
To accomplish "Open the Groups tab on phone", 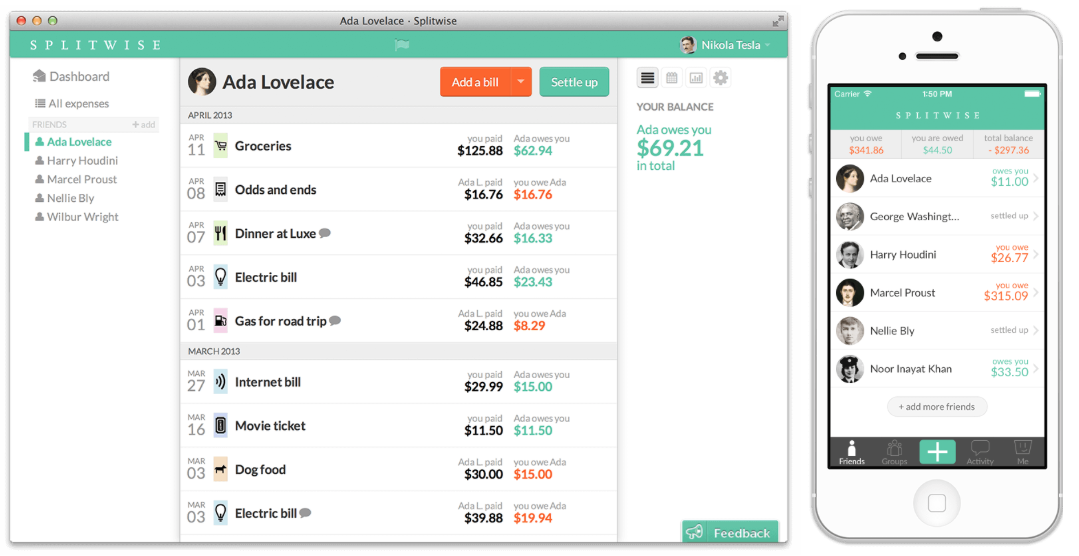I will click(x=894, y=452).
